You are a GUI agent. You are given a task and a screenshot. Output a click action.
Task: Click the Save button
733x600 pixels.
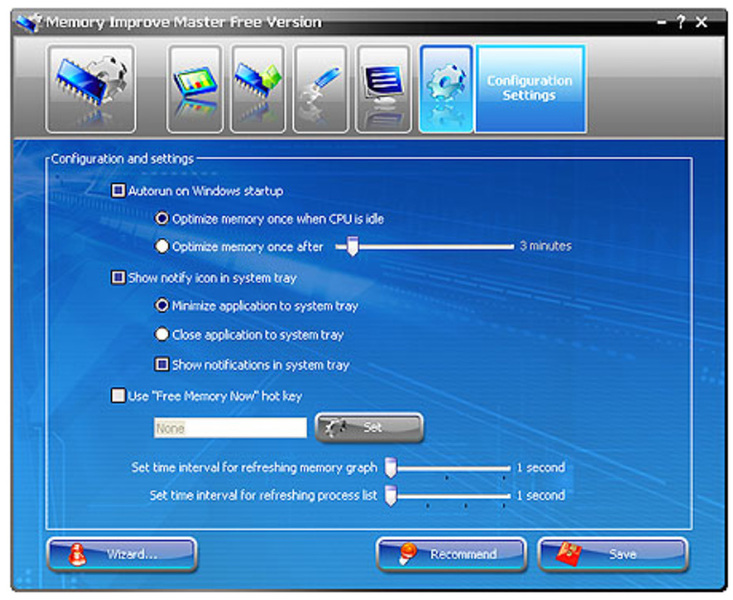tap(613, 555)
